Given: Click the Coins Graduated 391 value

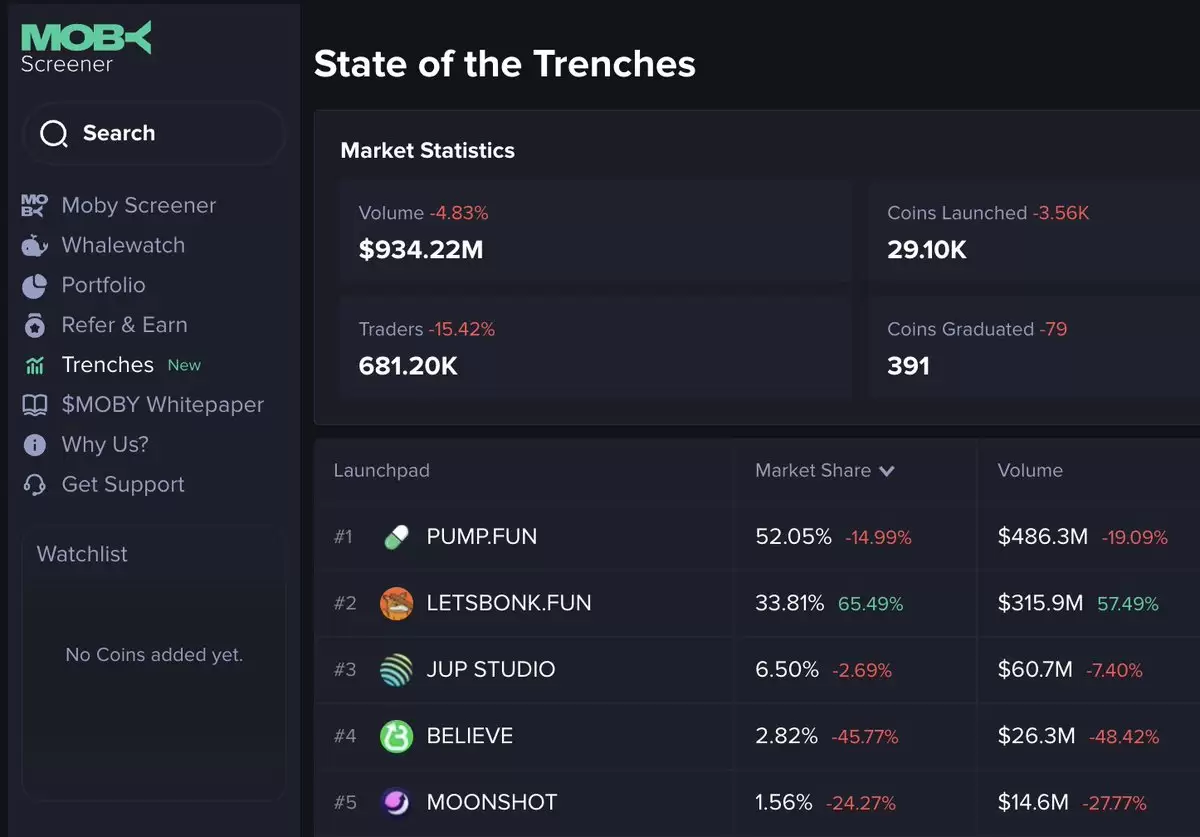Looking at the screenshot, I should point(908,366).
